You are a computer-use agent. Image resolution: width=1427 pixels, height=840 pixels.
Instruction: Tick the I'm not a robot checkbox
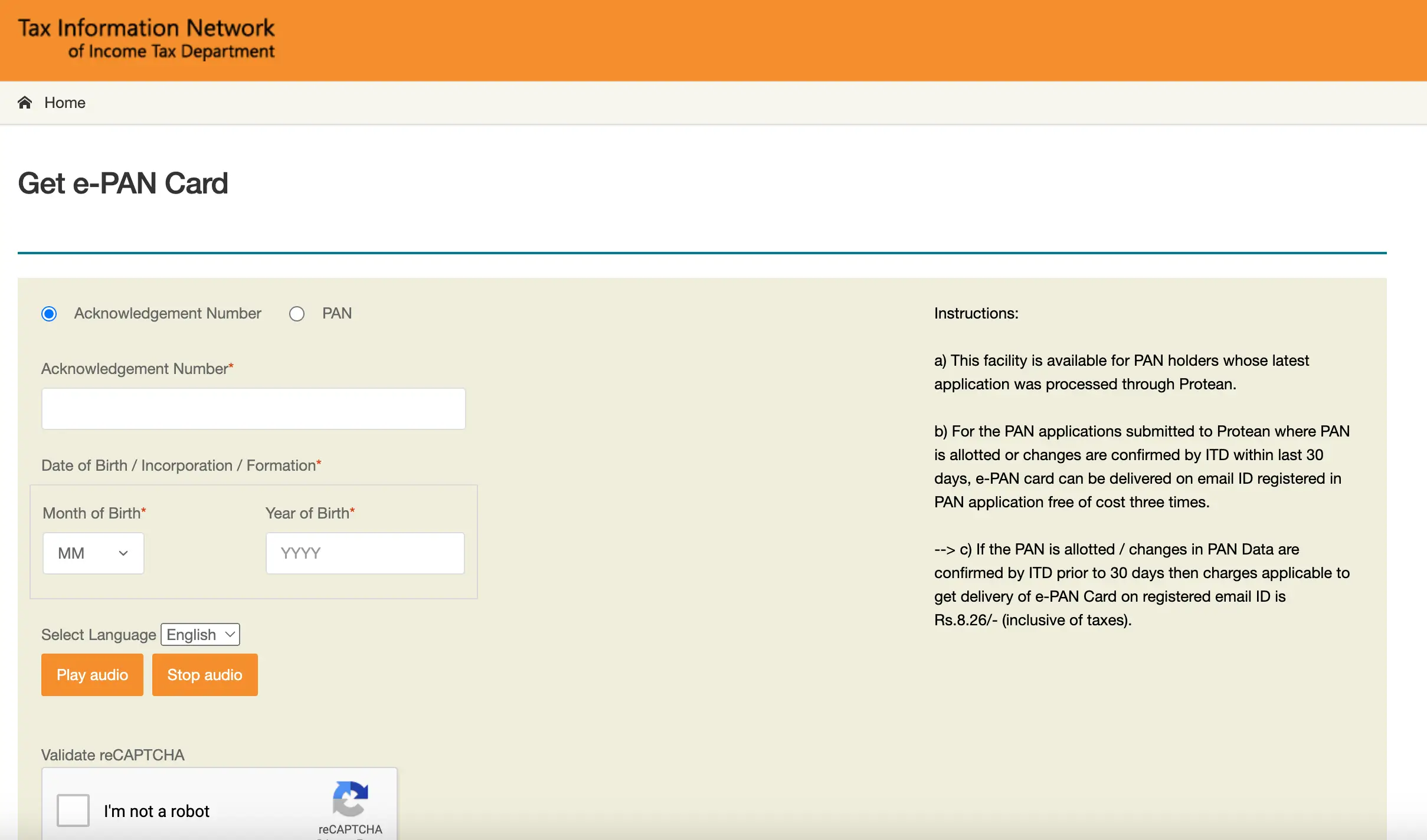point(73,811)
